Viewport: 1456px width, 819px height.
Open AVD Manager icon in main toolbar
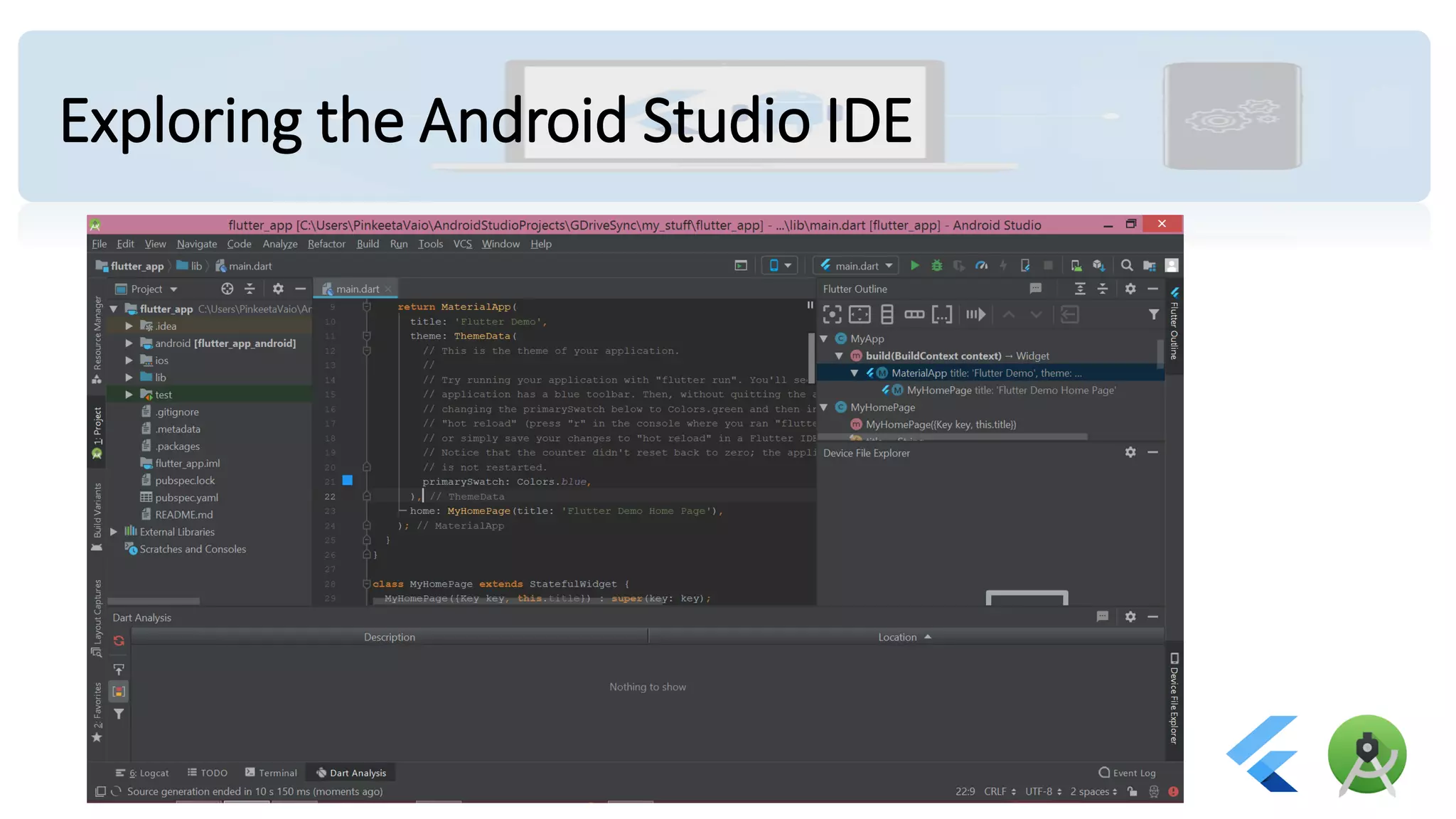point(1076,265)
